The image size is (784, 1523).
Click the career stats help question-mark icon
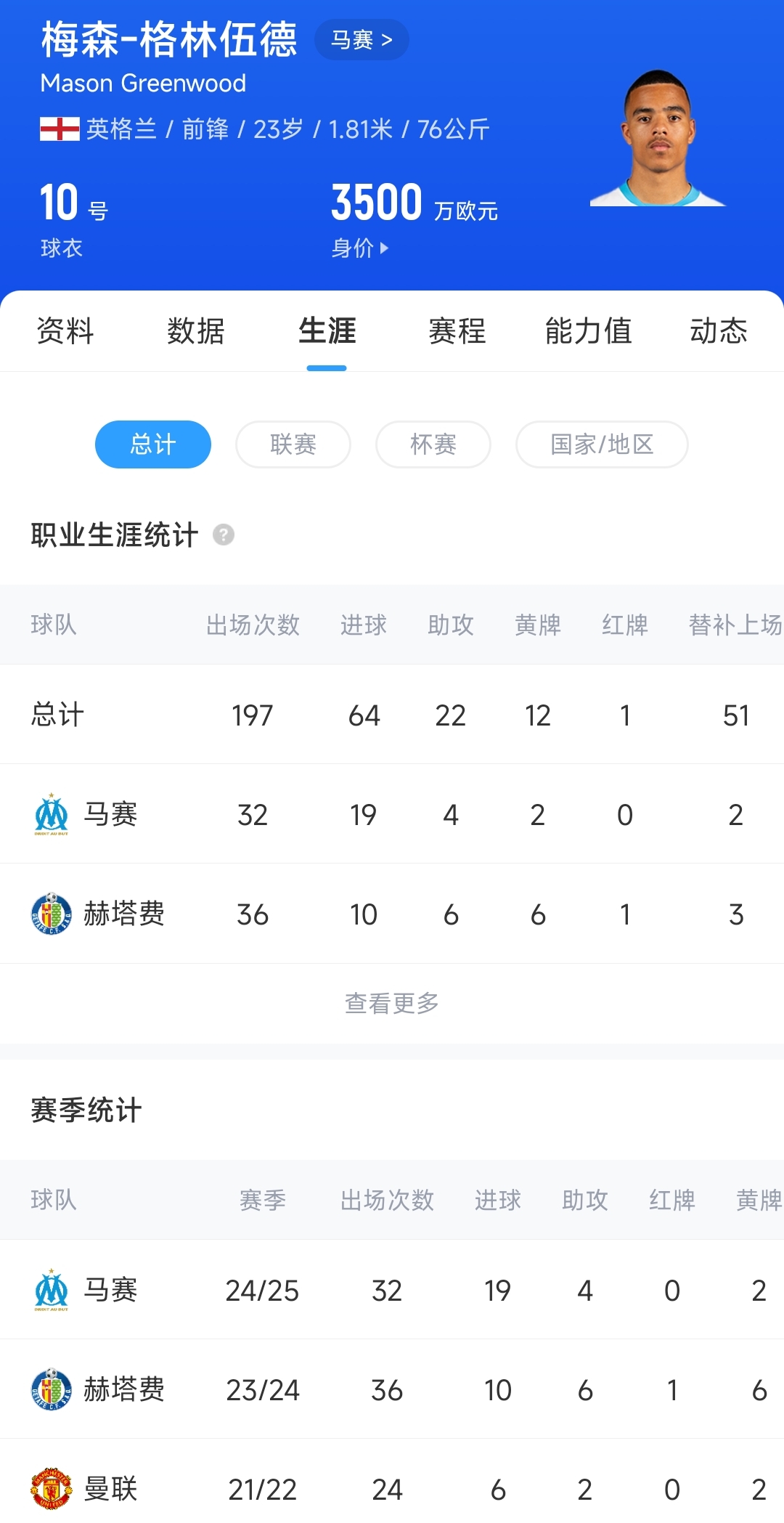pos(224,535)
